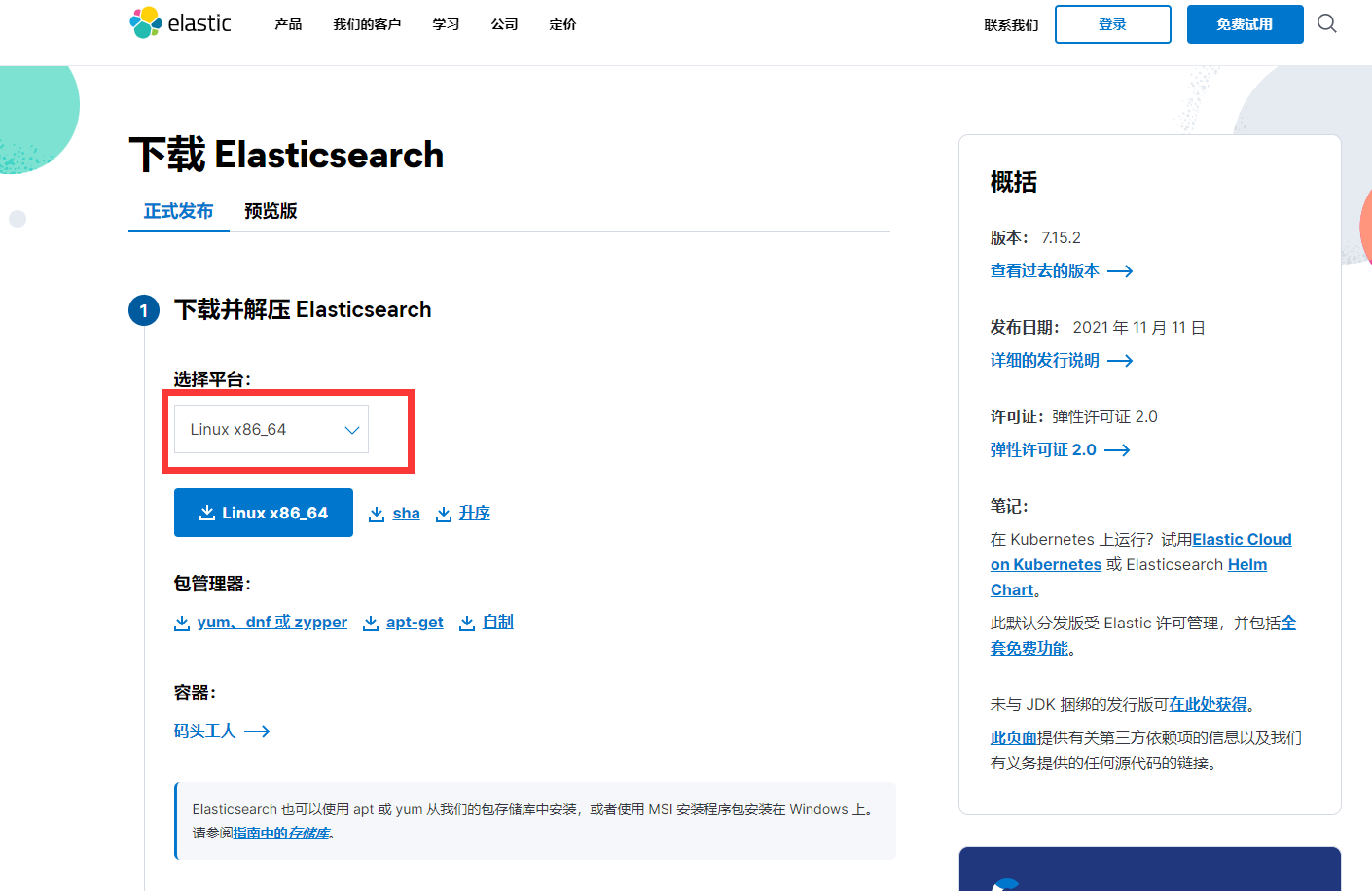Click the release date 2021 年 11 月 11 日
1372x891 pixels.
tap(1138, 328)
